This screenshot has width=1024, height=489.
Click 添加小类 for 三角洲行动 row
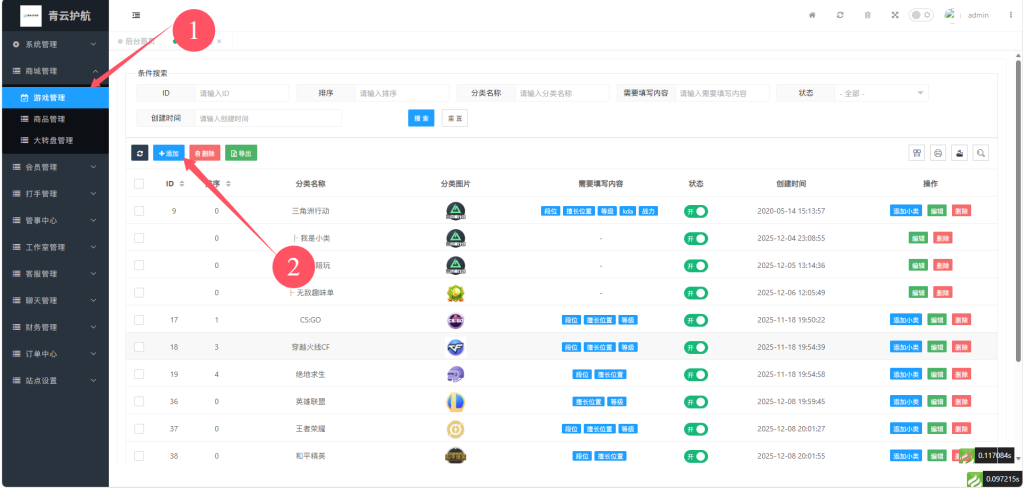click(x=906, y=211)
